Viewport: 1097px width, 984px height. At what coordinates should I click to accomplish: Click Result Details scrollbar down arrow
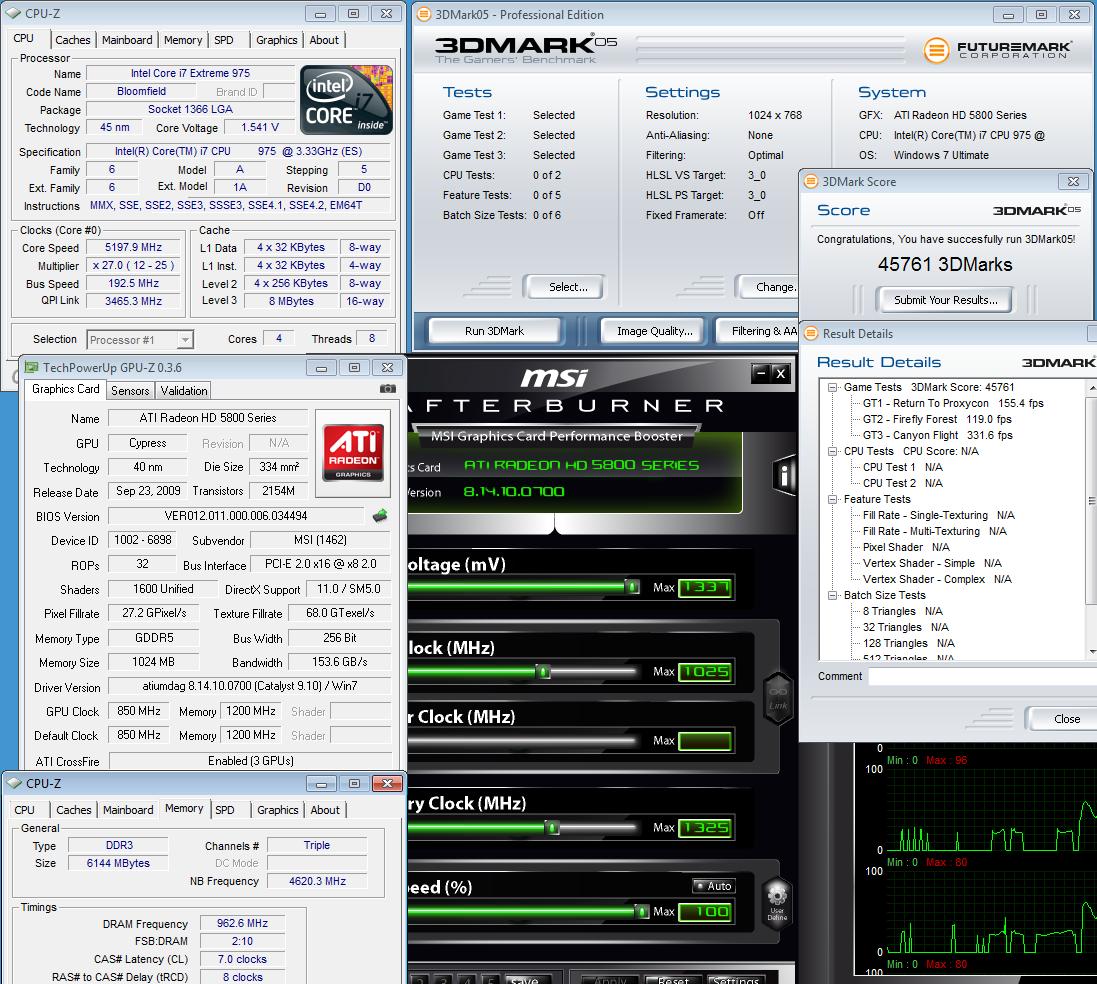point(1092,652)
